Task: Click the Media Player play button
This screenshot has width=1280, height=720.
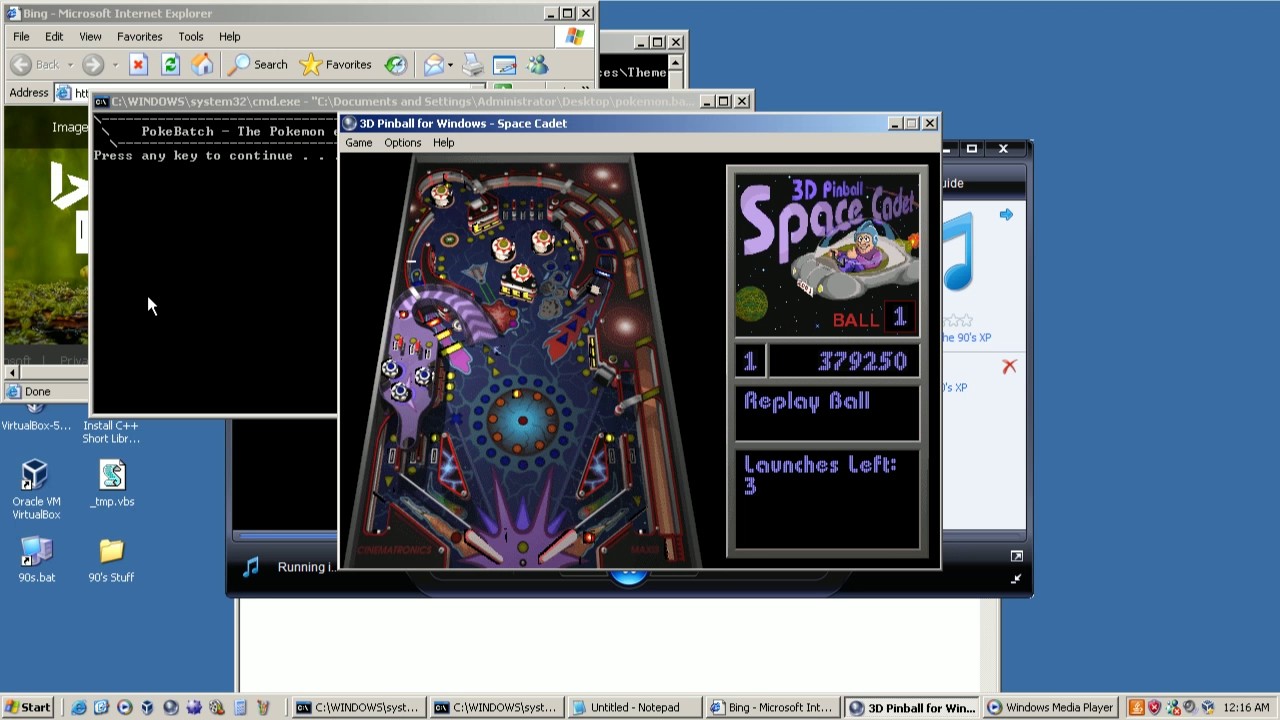Action: click(629, 575)
